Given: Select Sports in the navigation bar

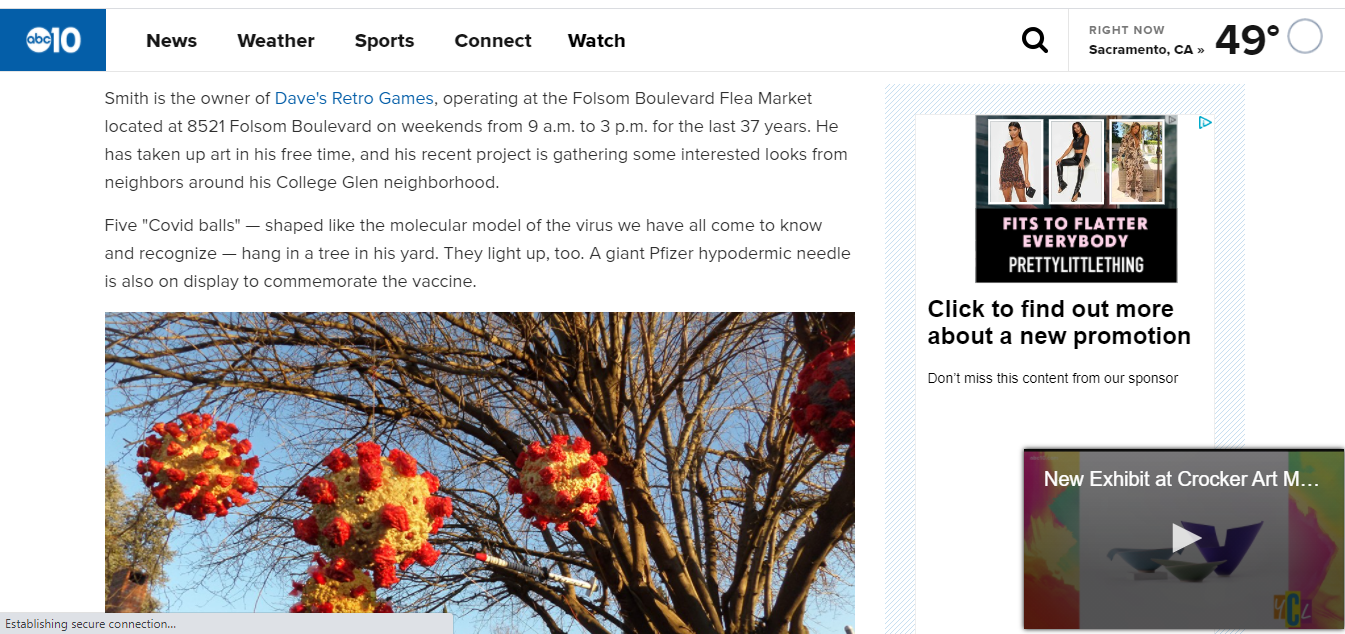Looking at the screenshot, I should (384, 41).
